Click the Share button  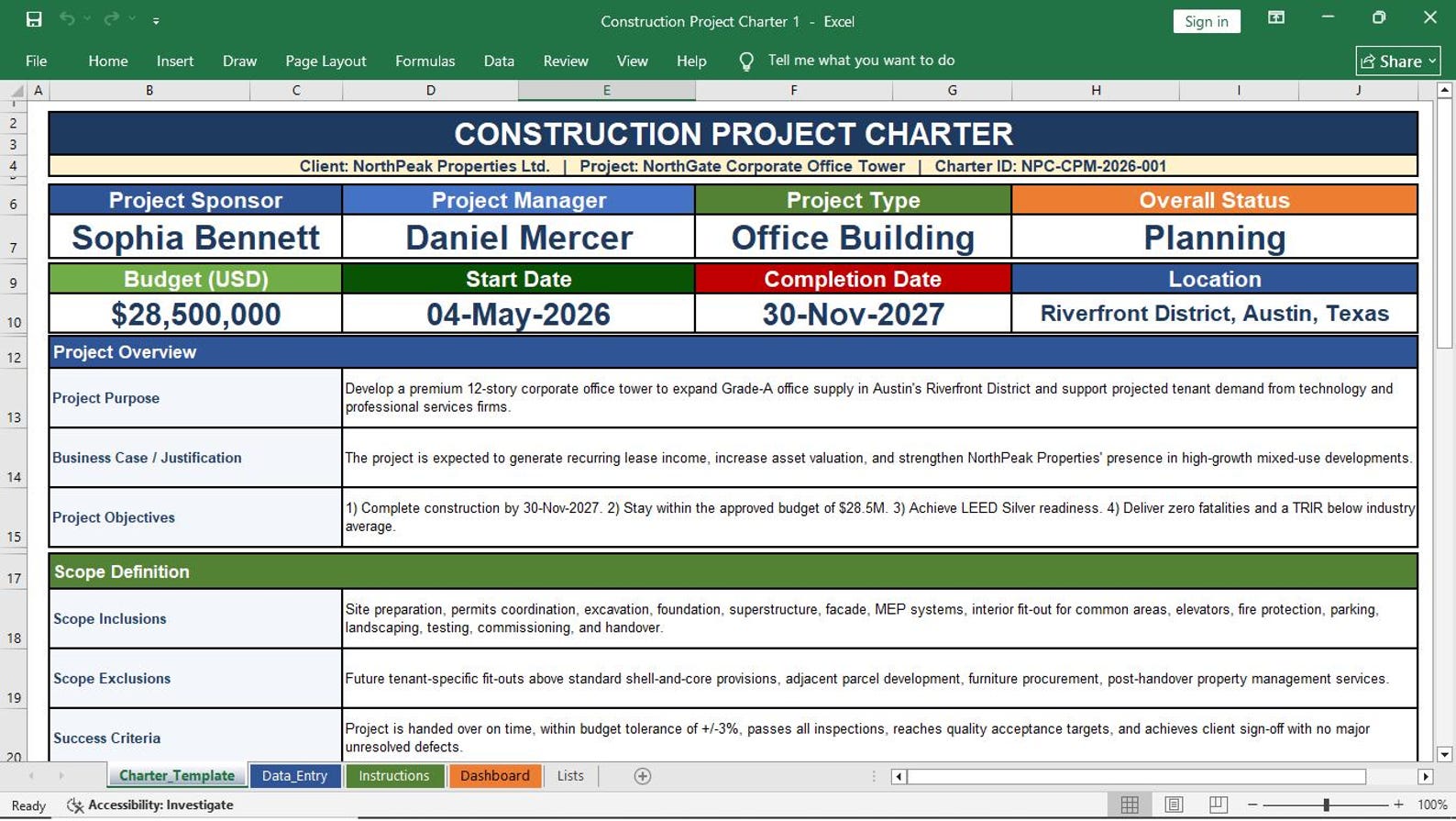(1397, 61)
